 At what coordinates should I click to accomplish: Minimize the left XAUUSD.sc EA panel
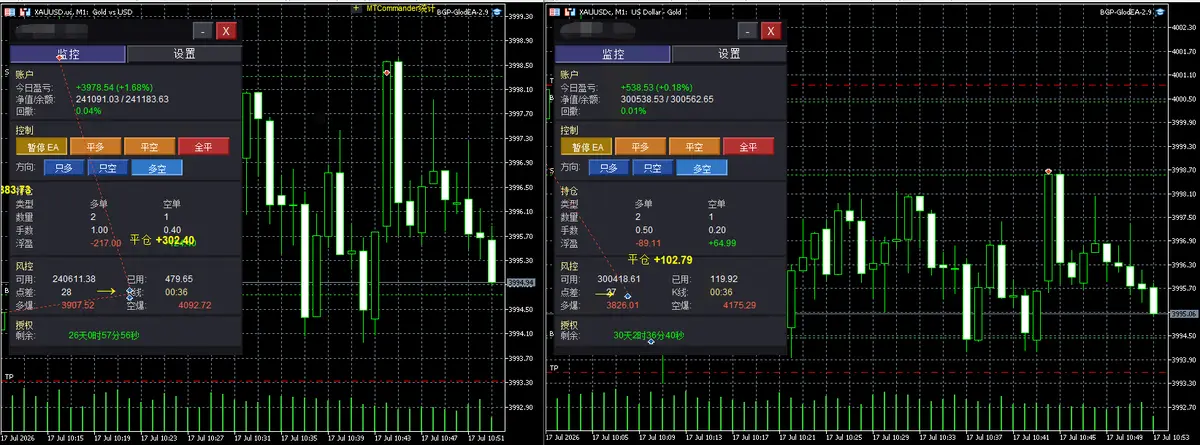203,31
